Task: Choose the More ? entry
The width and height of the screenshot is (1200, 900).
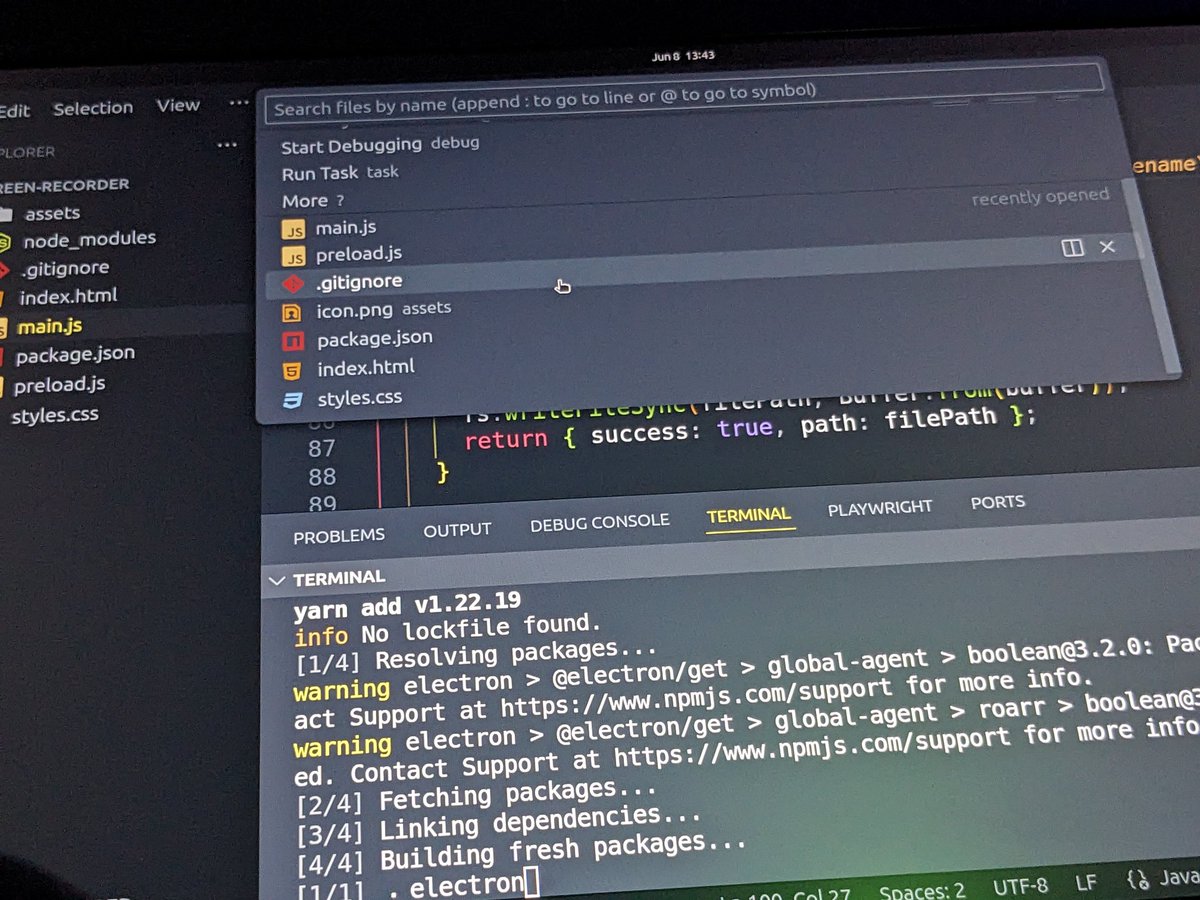Action: pos(313,200)
